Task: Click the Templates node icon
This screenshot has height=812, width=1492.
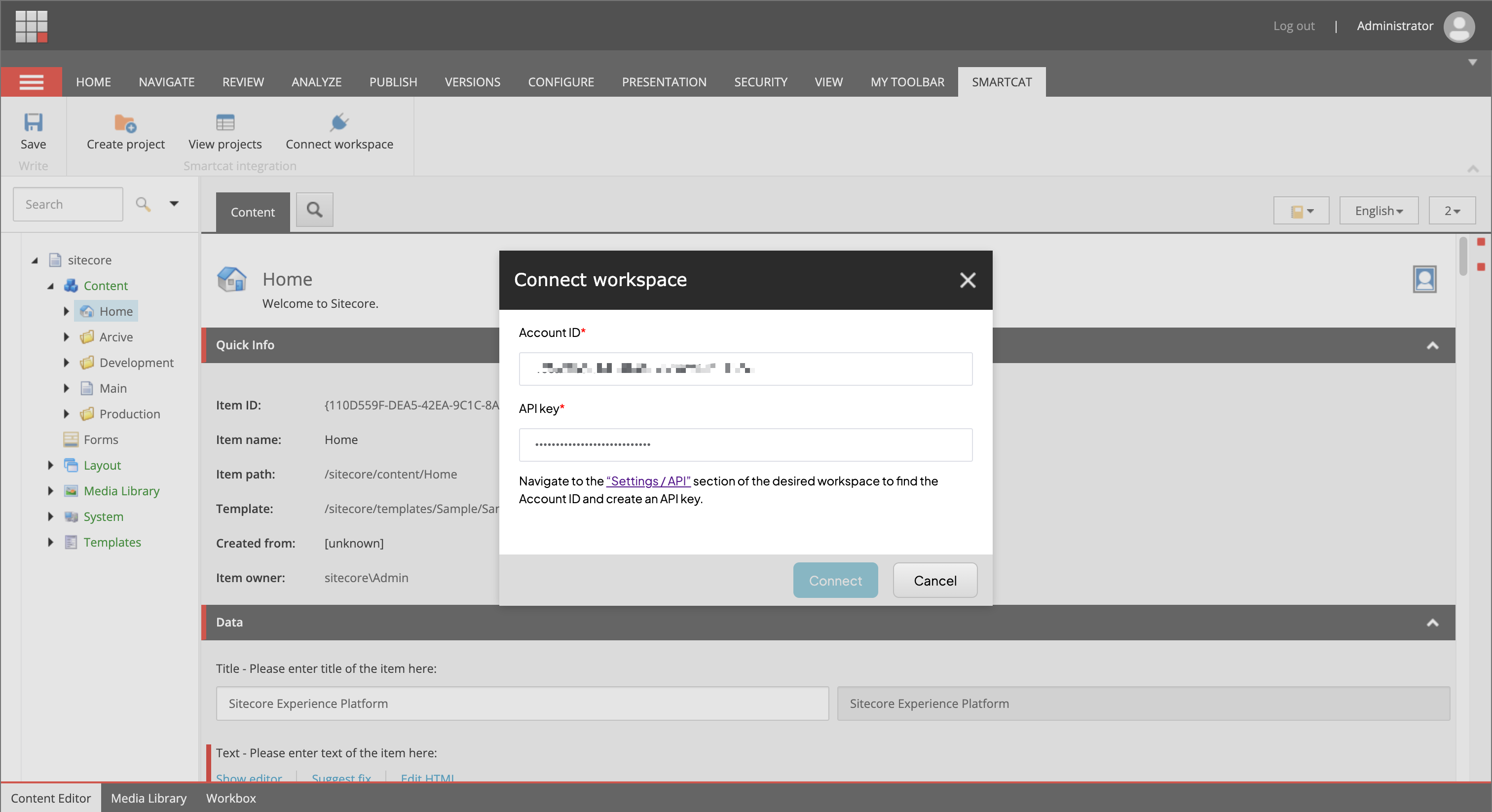Action: pos(71,542)
